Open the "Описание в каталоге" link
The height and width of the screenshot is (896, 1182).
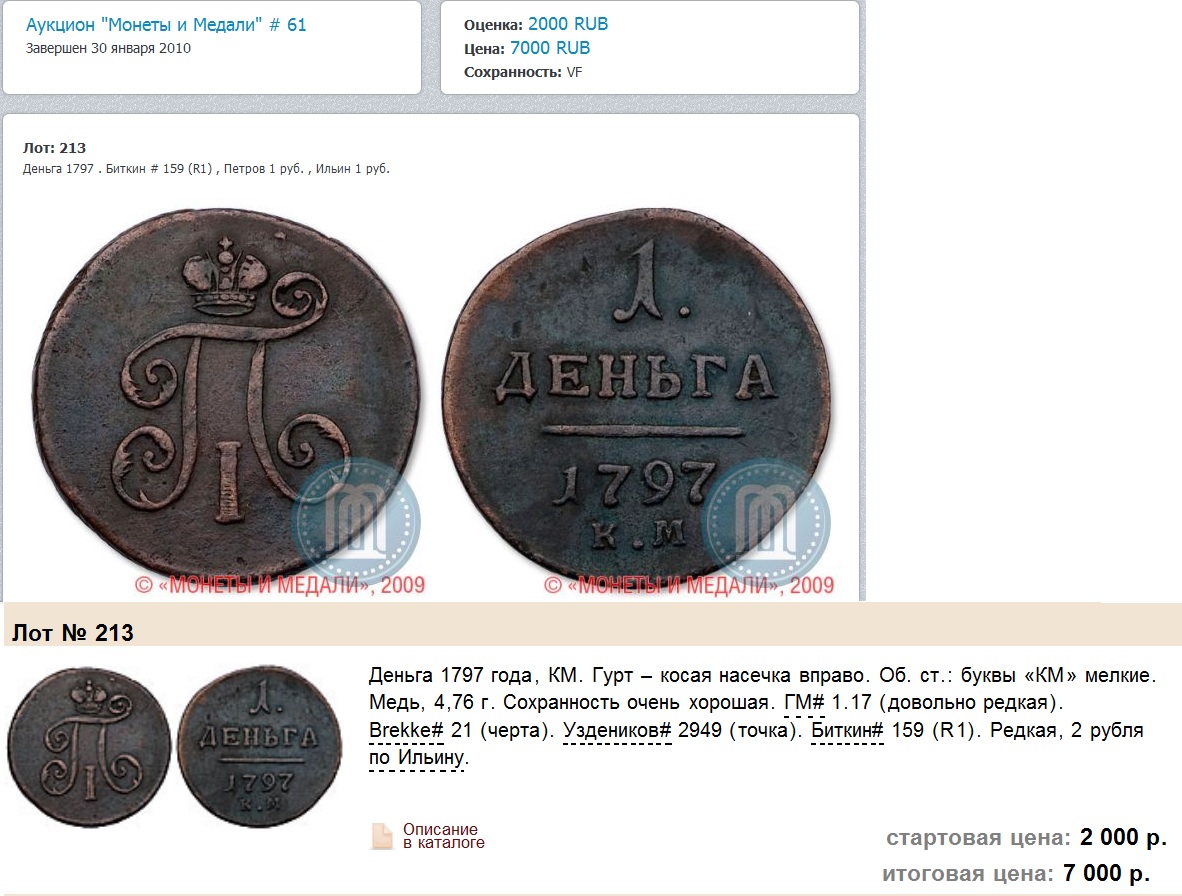(443, 836)
